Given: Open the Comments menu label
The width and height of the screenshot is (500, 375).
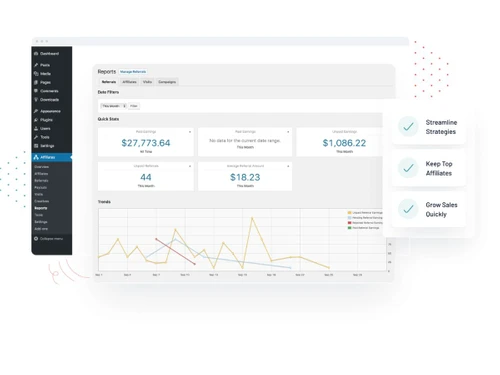Looking at the screenshot, I should coord(49,91).
